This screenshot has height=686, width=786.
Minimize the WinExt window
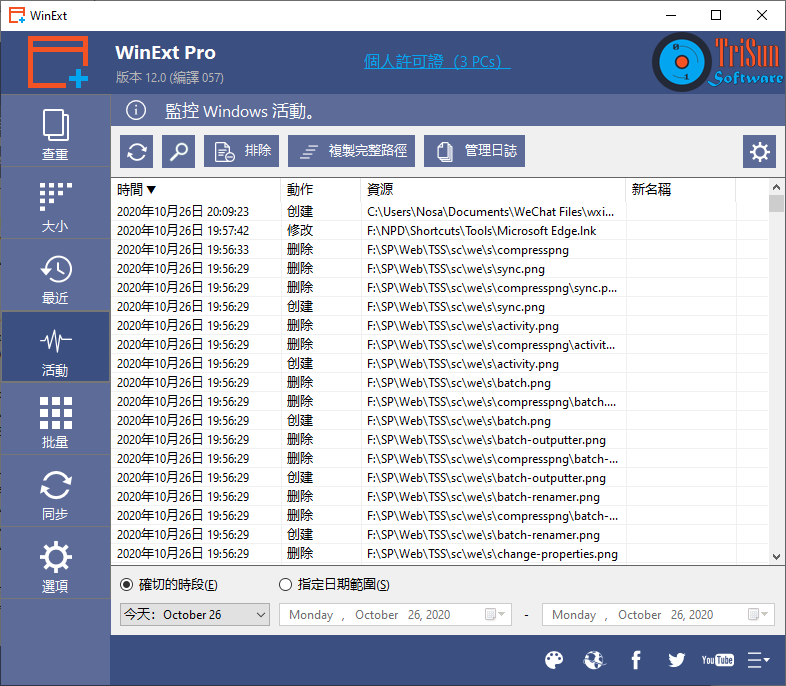[x=671, y=16]
